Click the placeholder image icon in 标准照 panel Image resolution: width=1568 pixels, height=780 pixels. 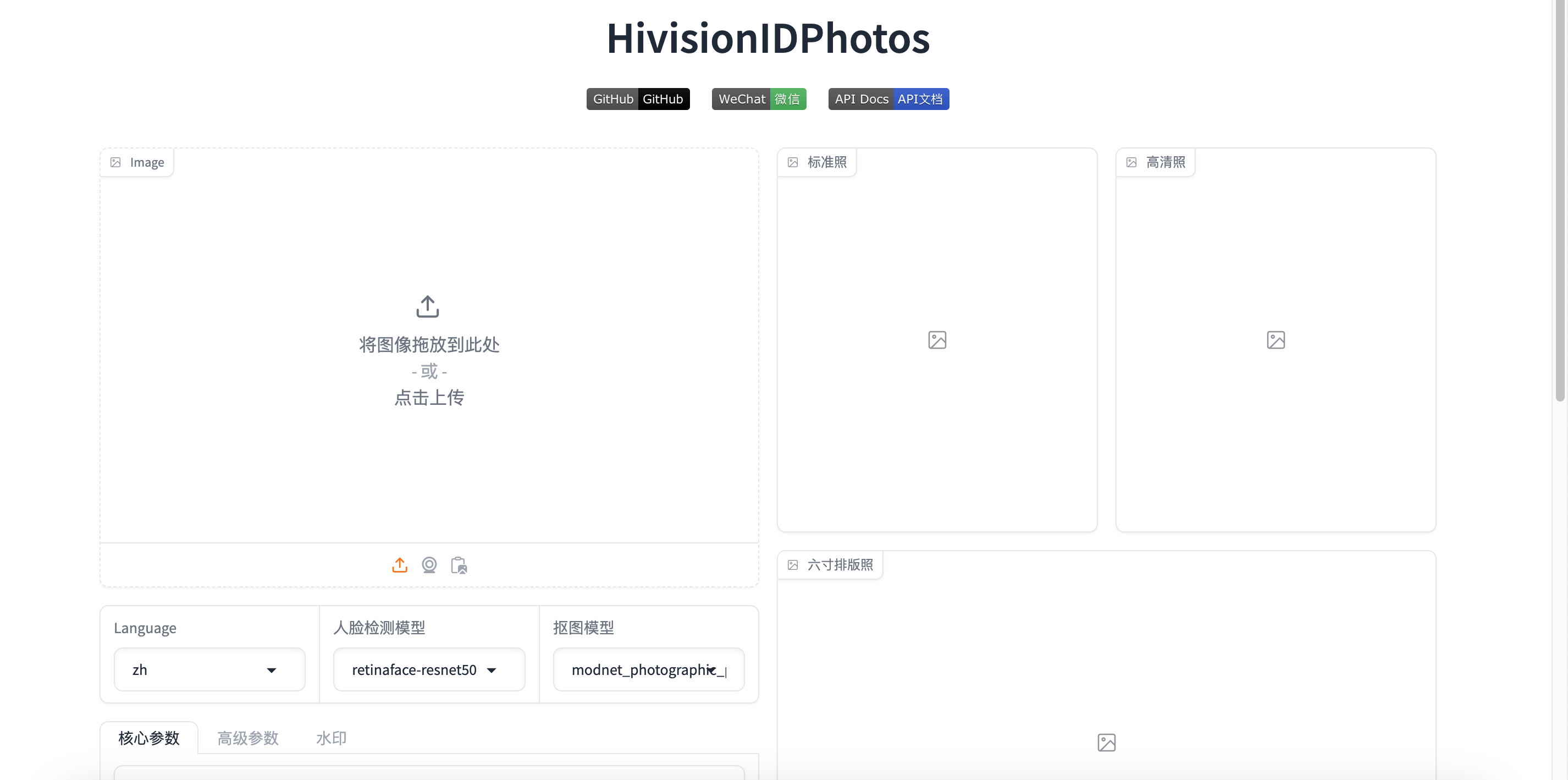[937, 340]
